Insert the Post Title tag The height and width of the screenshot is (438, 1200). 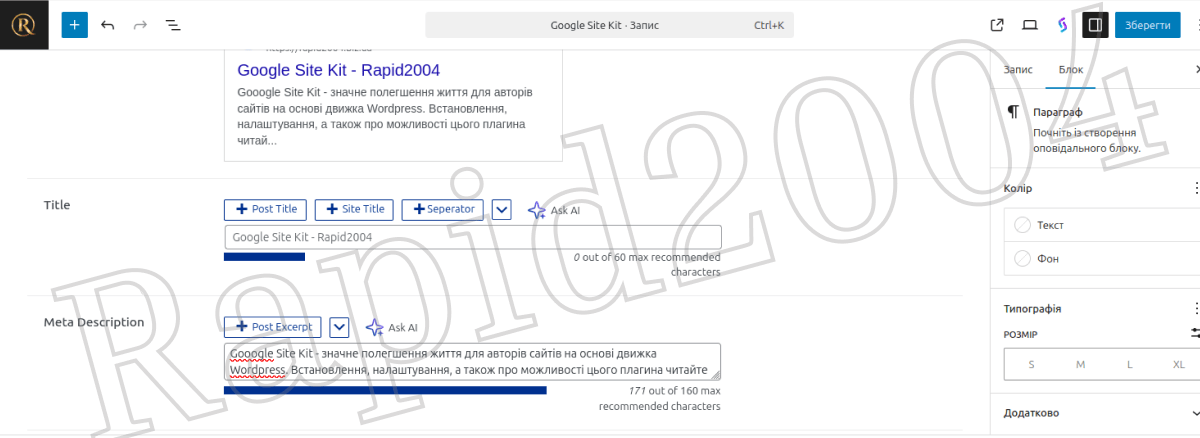[265, 210]
